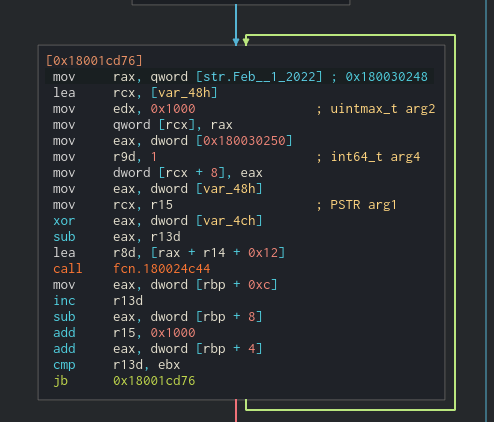Select the mov eax, dword [rbp + 0xc] line
494x422 pixels.
165,285
